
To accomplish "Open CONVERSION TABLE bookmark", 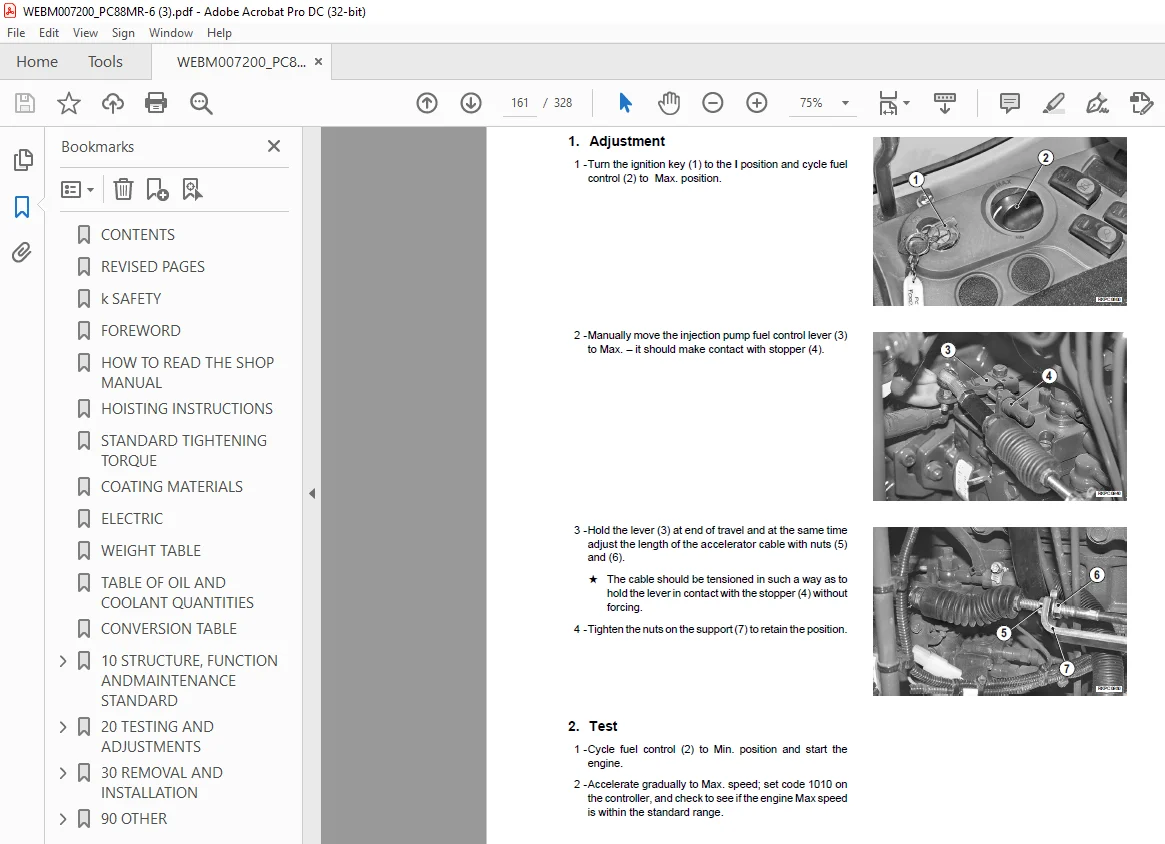I will tap(169, 629).
